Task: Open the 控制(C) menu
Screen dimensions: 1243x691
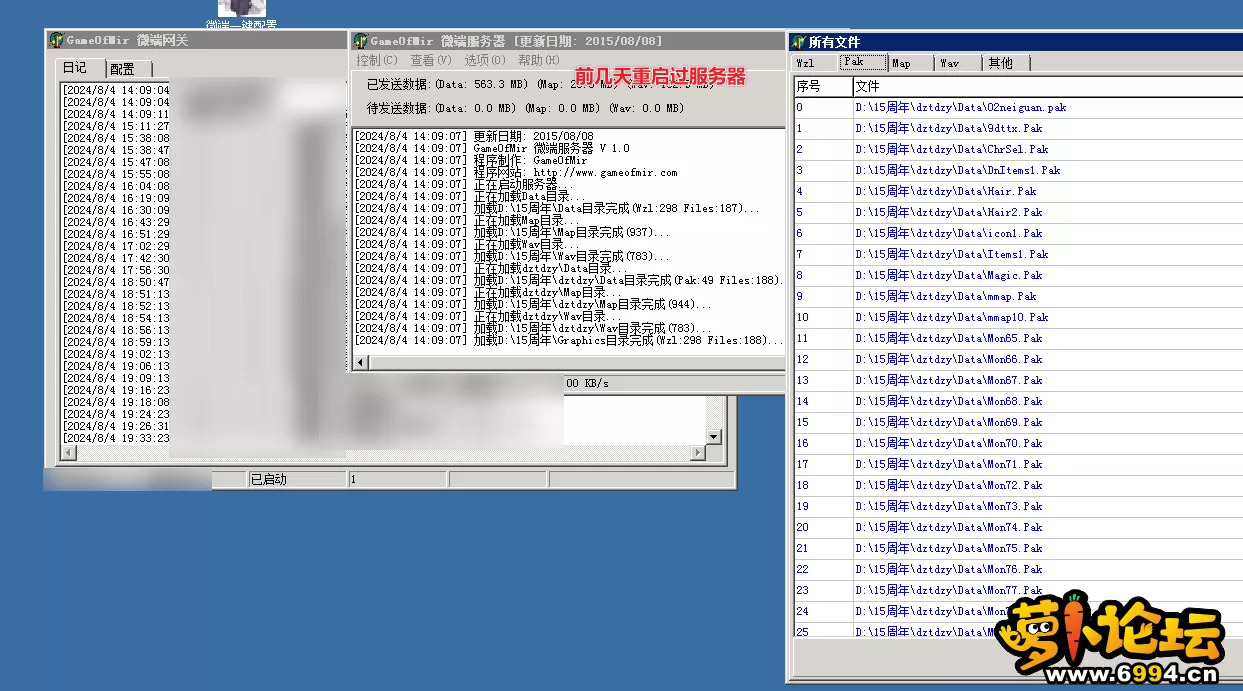Action: (x=377, y=60)
